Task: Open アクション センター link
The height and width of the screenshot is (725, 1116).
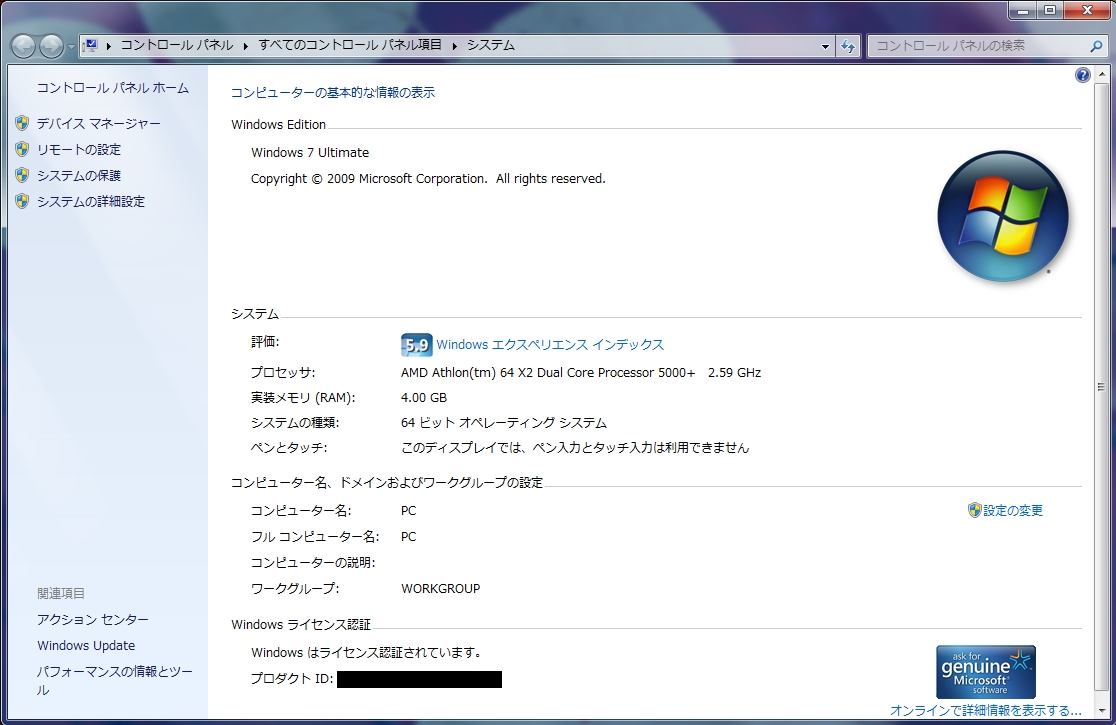Action: pyautogui.click(x=93, y=620)
